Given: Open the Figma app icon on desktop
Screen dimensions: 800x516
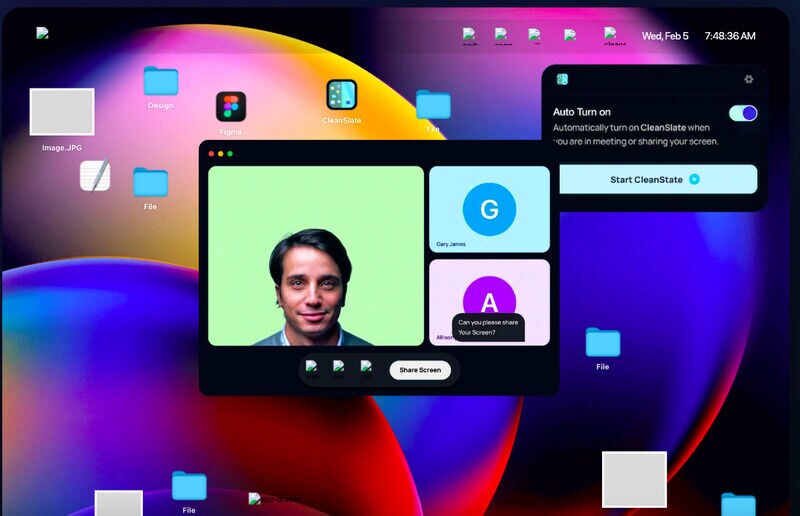Looking at the screenshot, I should (231, 107).
